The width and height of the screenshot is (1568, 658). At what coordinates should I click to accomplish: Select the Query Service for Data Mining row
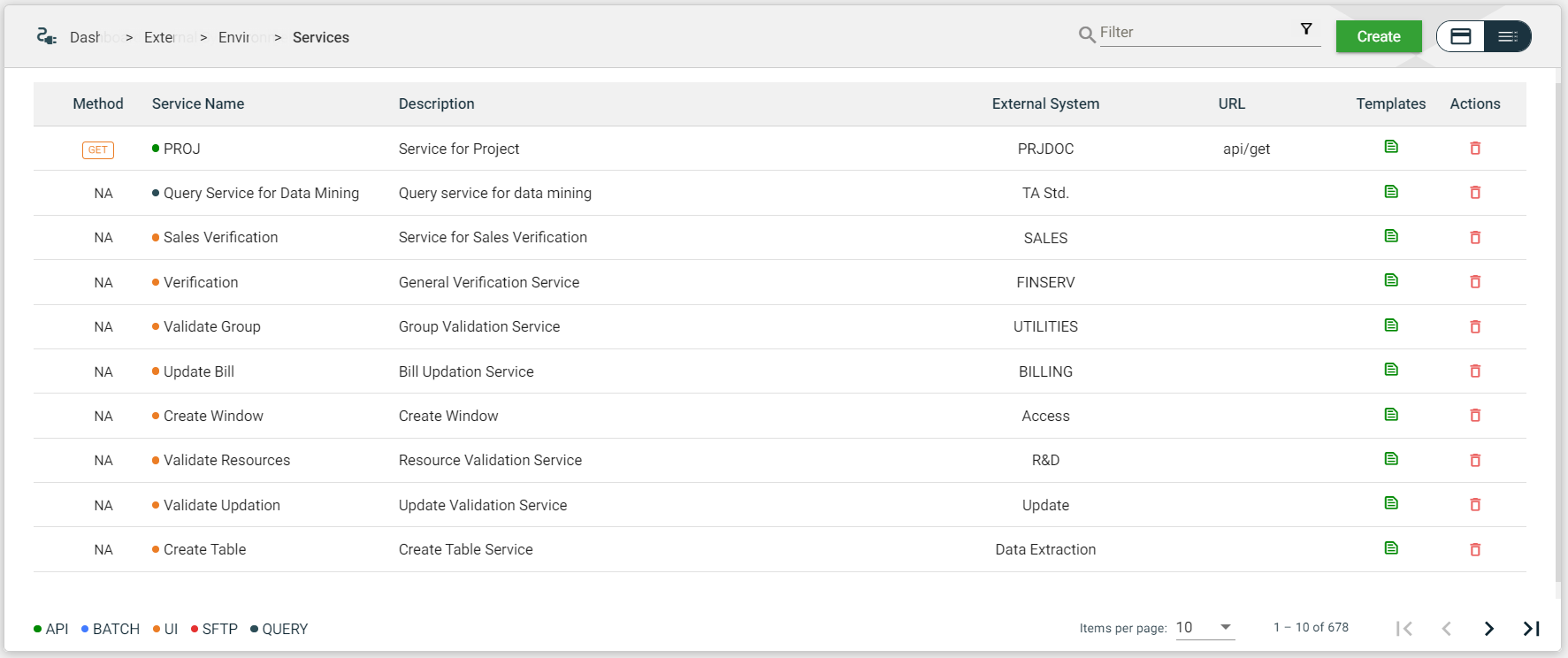click(261, 193)
